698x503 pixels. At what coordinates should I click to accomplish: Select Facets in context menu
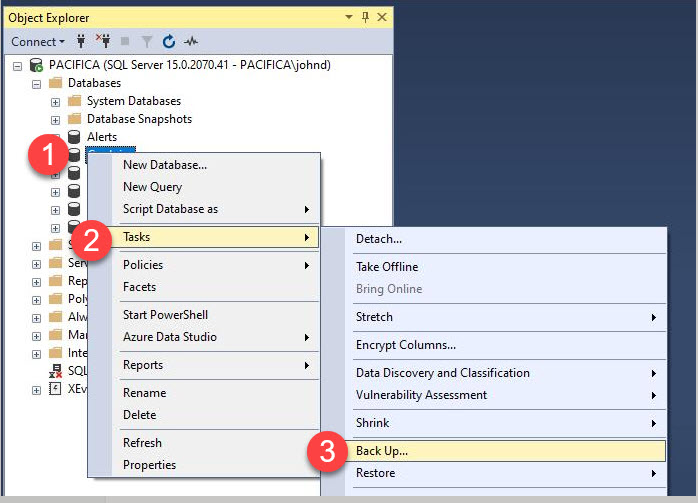click(215, 287)
